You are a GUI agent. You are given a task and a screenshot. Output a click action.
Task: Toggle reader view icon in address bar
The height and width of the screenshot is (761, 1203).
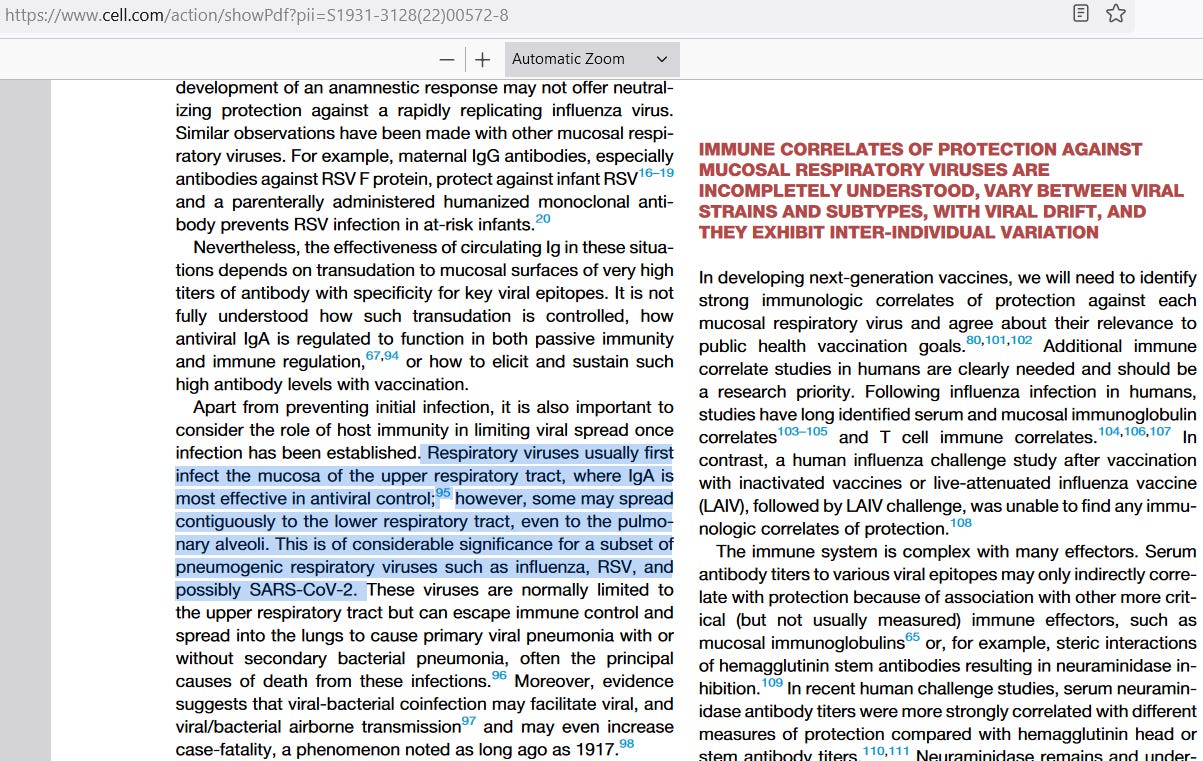point(1081,14)
